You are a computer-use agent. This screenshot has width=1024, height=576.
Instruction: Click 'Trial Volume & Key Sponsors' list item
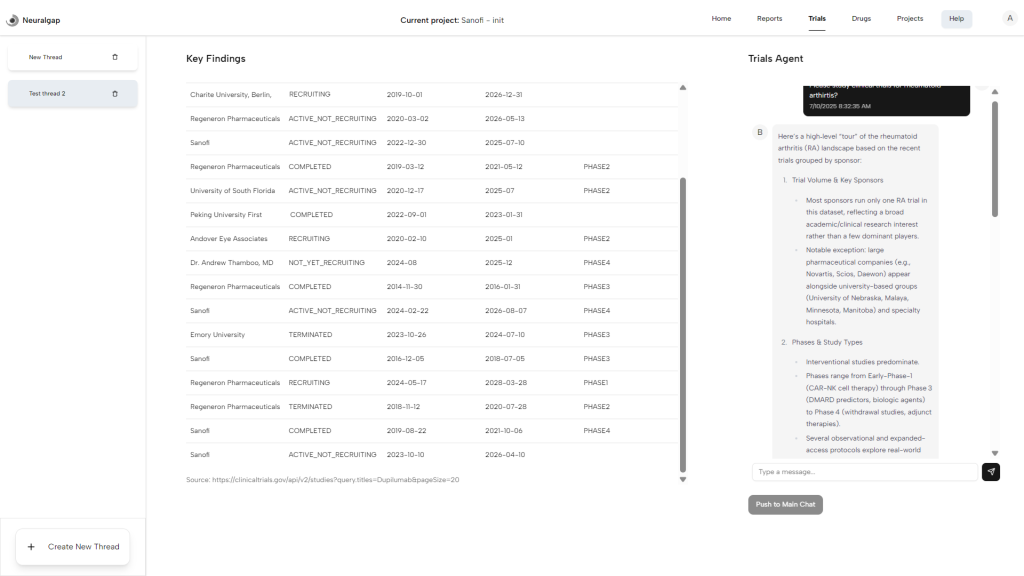(x=837, y=180)
